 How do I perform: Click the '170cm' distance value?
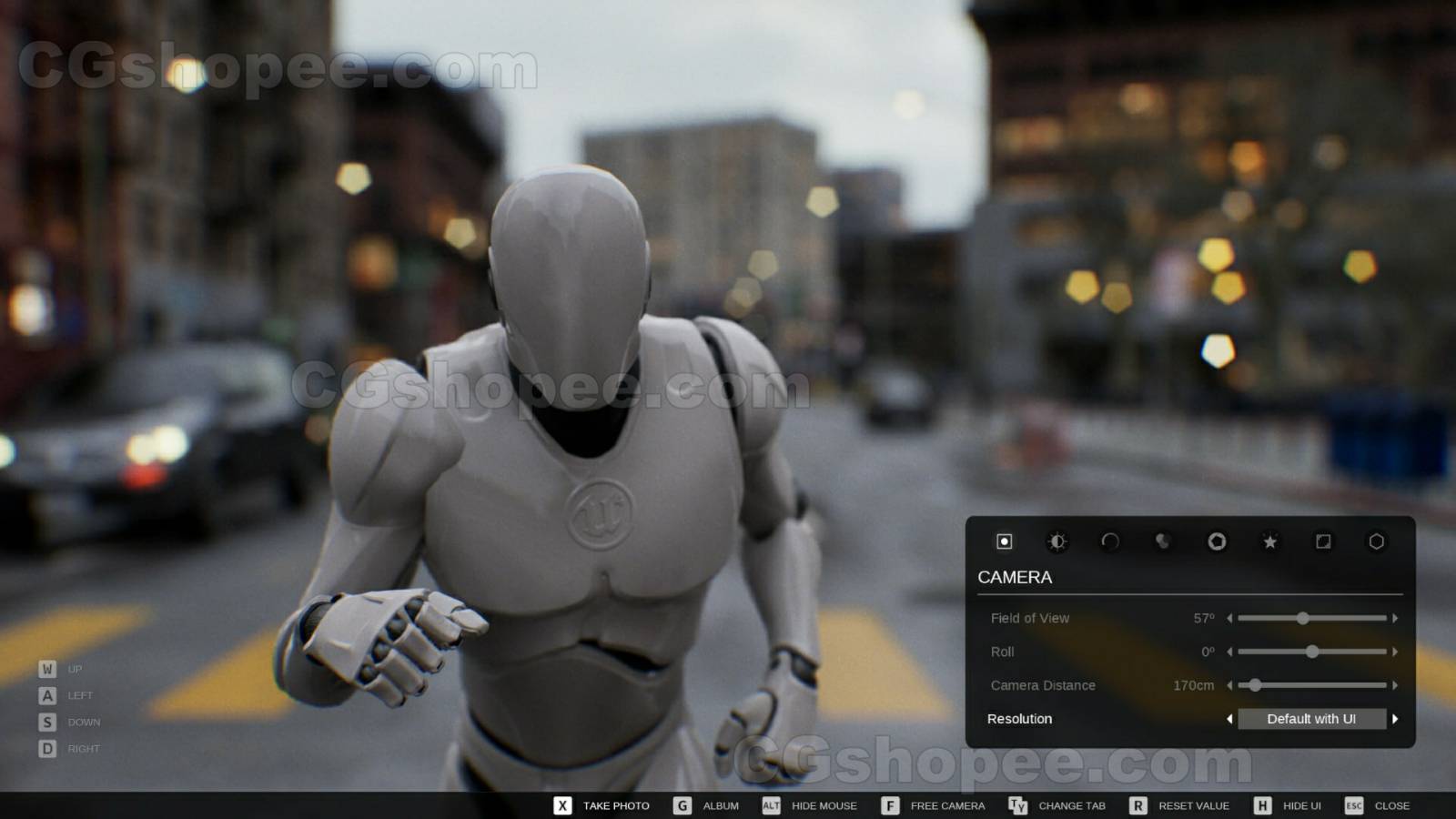pos(1193,685)
